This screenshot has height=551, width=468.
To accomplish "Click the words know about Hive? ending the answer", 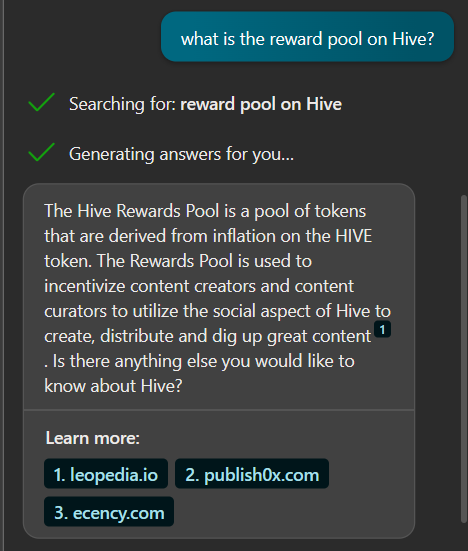I will tap(113, 386).
